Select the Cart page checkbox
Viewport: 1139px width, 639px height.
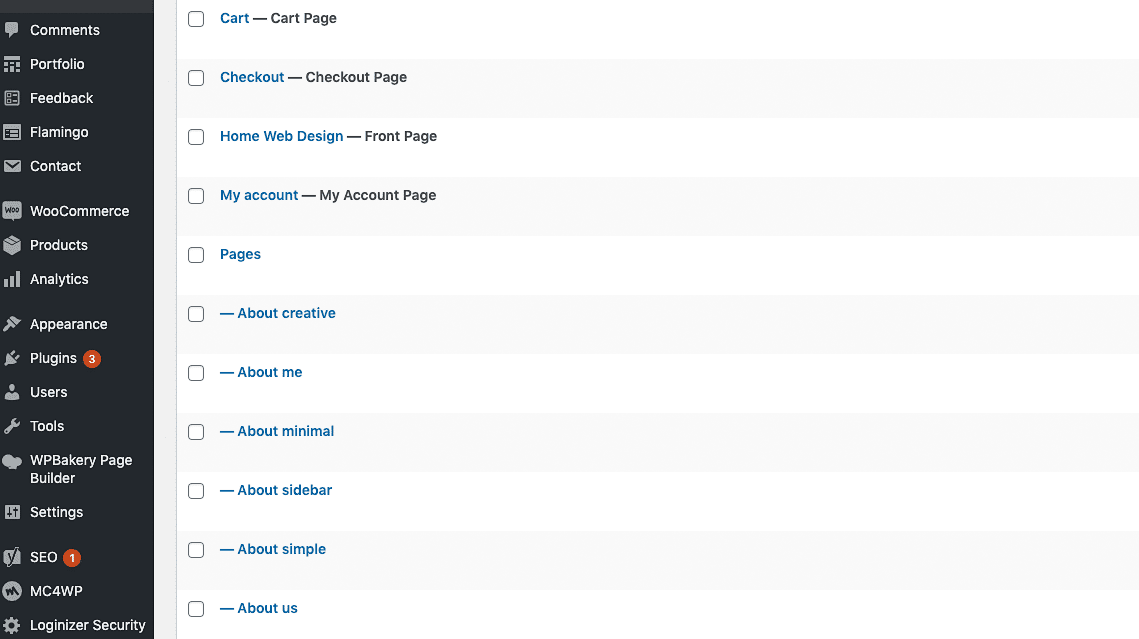tap(196, 19)
